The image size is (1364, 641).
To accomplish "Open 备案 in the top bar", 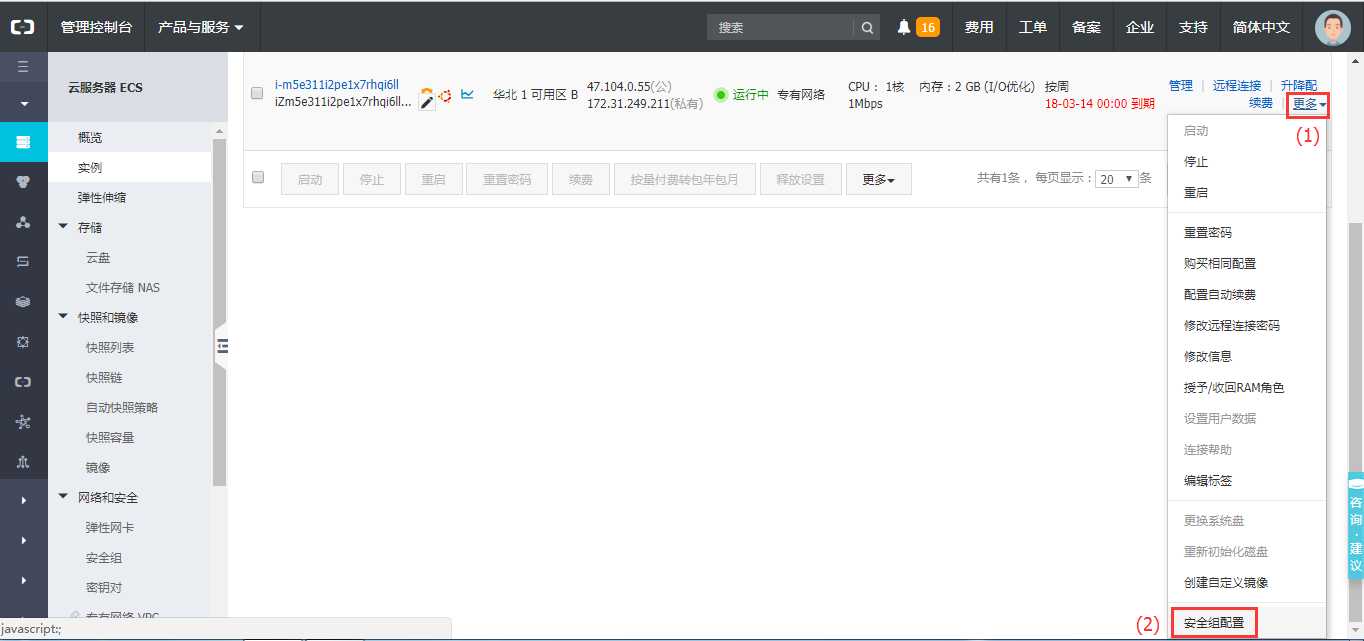I will pos(1086,27).
